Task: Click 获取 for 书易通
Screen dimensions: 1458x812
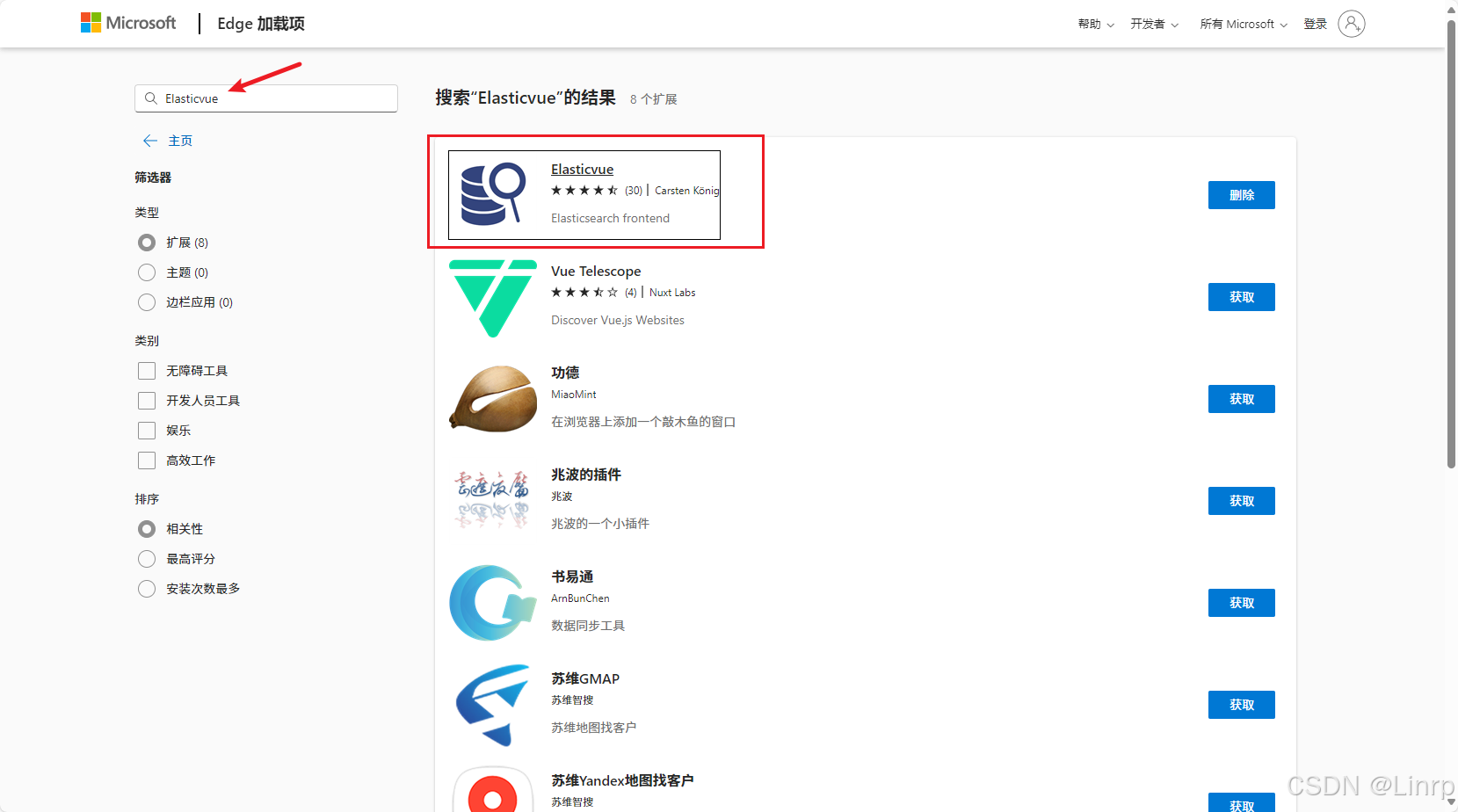Action: (x=1242, y=603)
